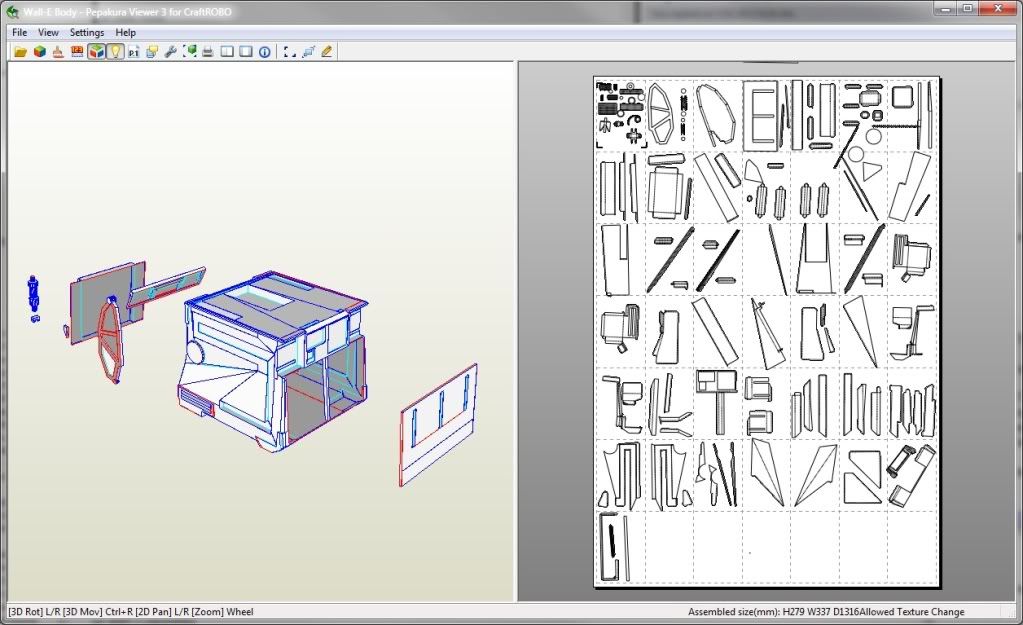This screenshot has height=625, width=1023.
Task: Open settings with the wrench icon
Action: 171,52
